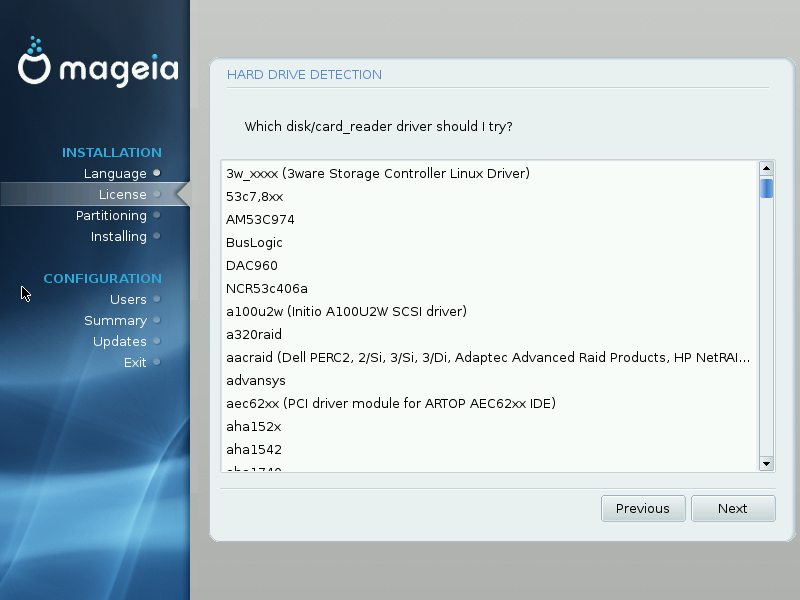Screen dimensions: 800x600
Task: Go back with the Previous button
Action: (x=643, y=508)
